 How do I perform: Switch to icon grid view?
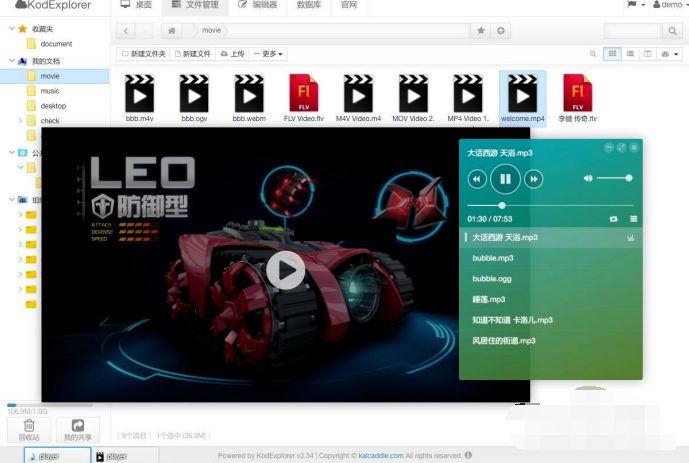click(x=612, y=54)
